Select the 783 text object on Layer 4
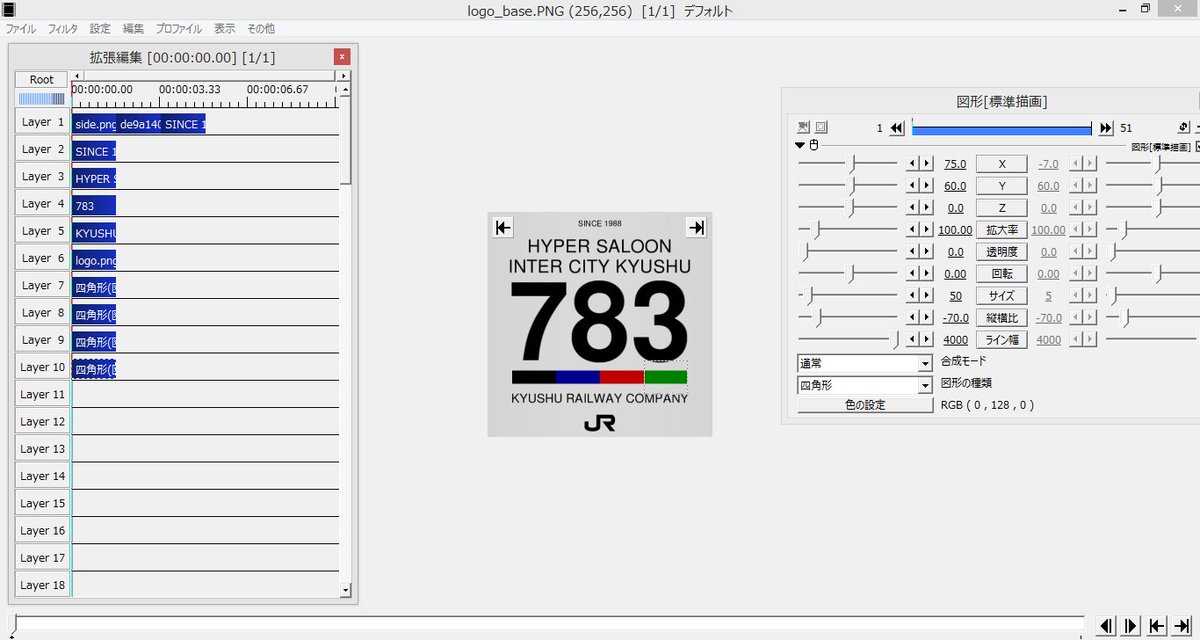1200x640 pixels. coord(94,206)
